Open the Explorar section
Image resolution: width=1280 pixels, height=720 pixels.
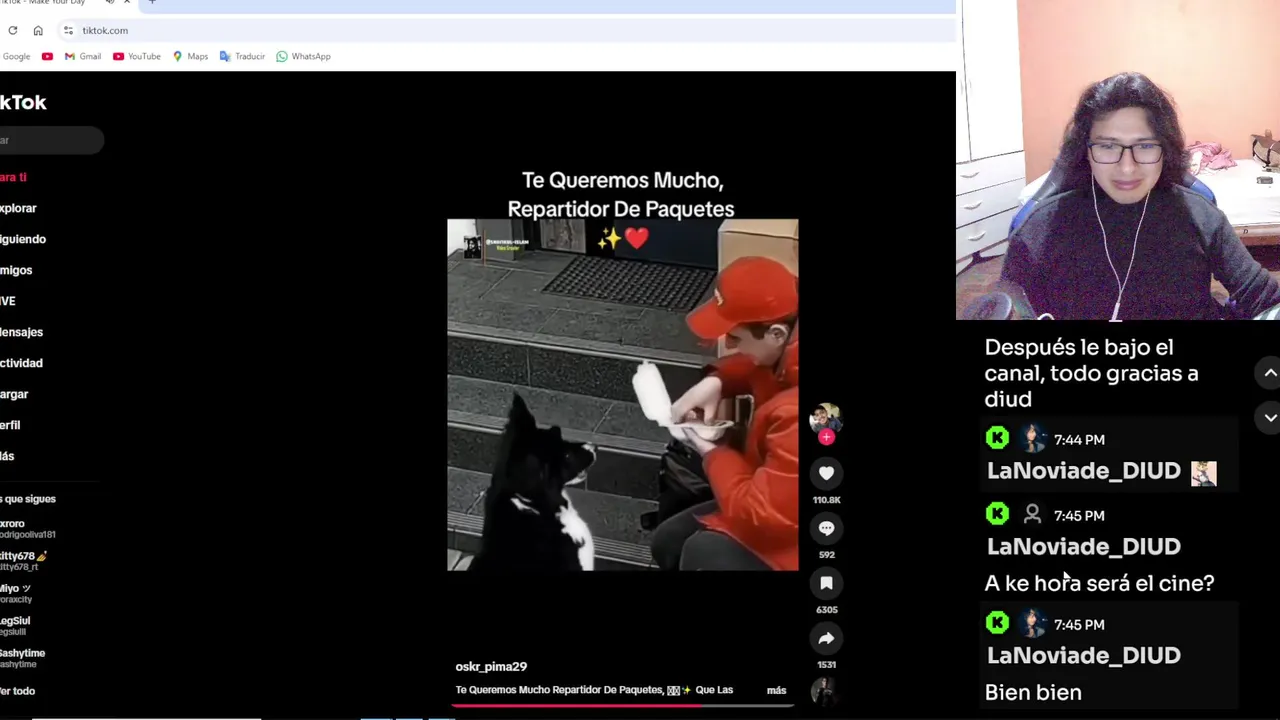(x=18, y=208)
